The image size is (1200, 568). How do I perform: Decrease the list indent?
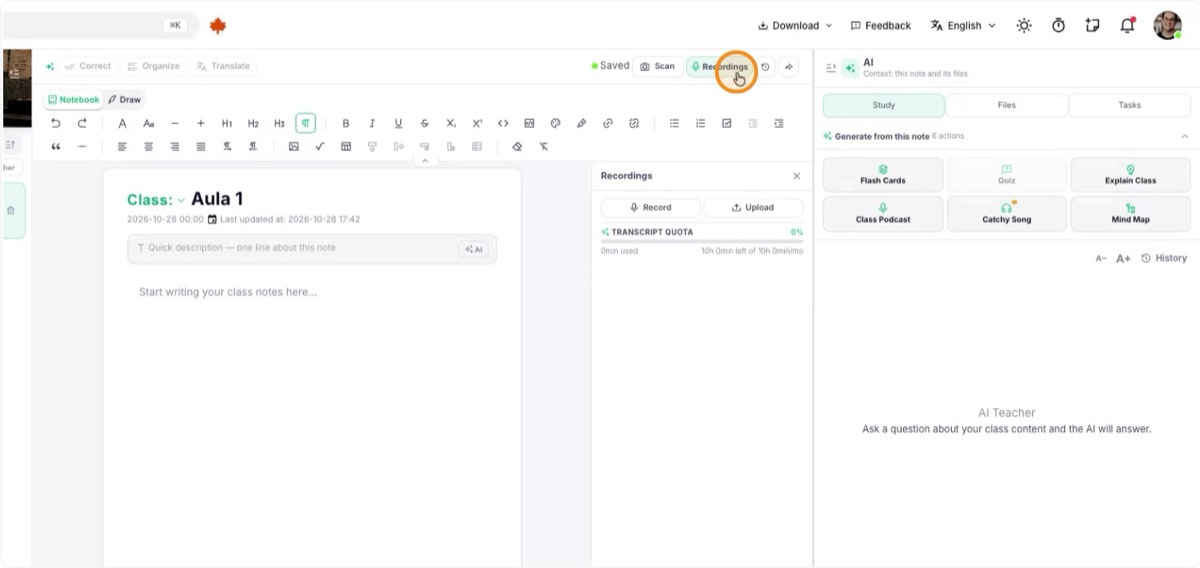(753, 123)
